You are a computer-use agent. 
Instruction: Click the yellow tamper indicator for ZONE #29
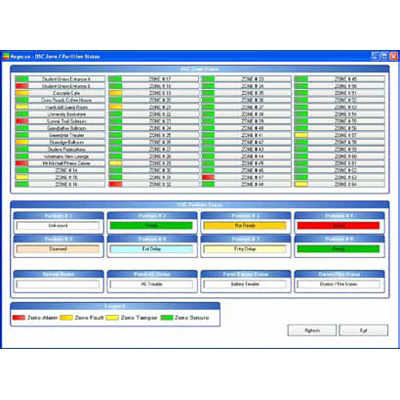115,163
